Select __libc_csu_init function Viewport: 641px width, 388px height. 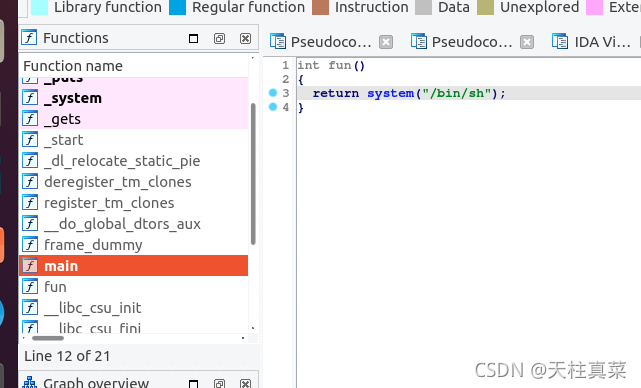click(x=134, y=308)
